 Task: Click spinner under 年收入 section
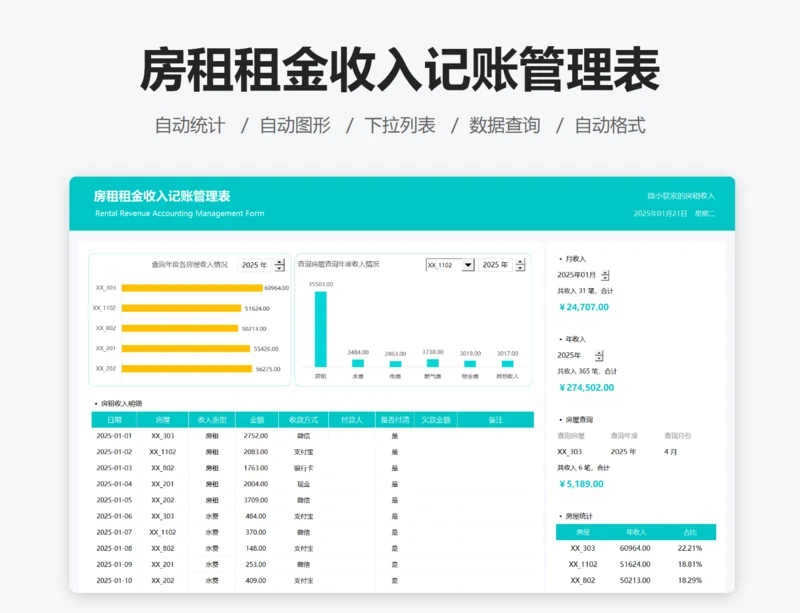tap(599, 355)
